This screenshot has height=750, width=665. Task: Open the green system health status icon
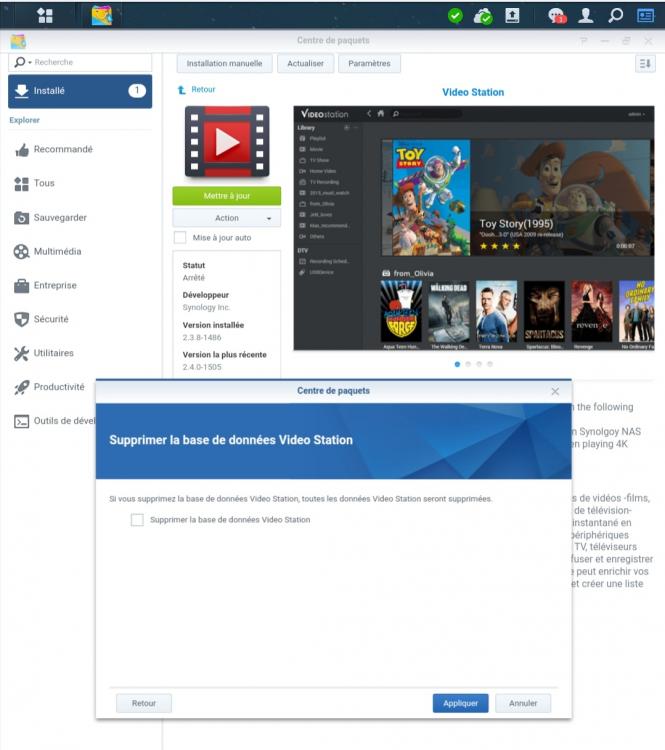455,16
